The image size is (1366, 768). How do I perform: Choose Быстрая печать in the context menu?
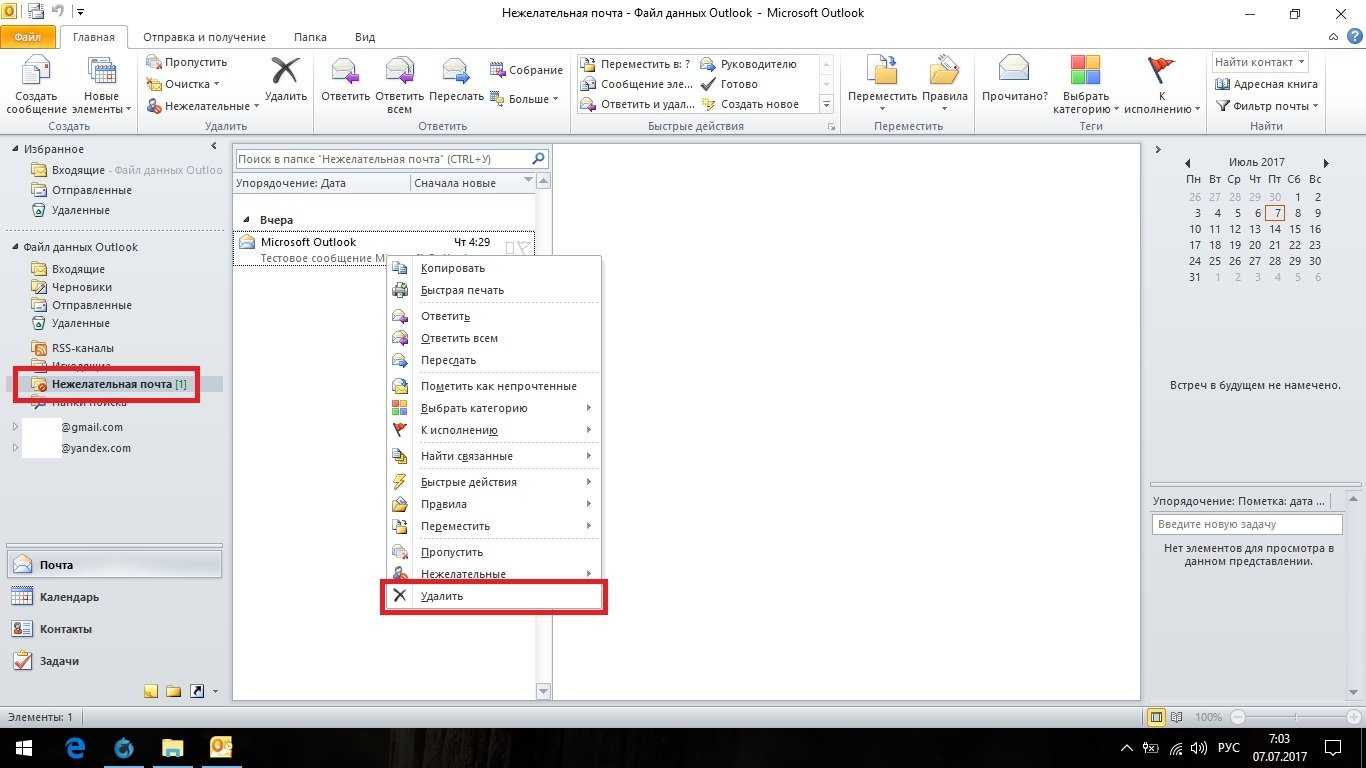point(494,290)
